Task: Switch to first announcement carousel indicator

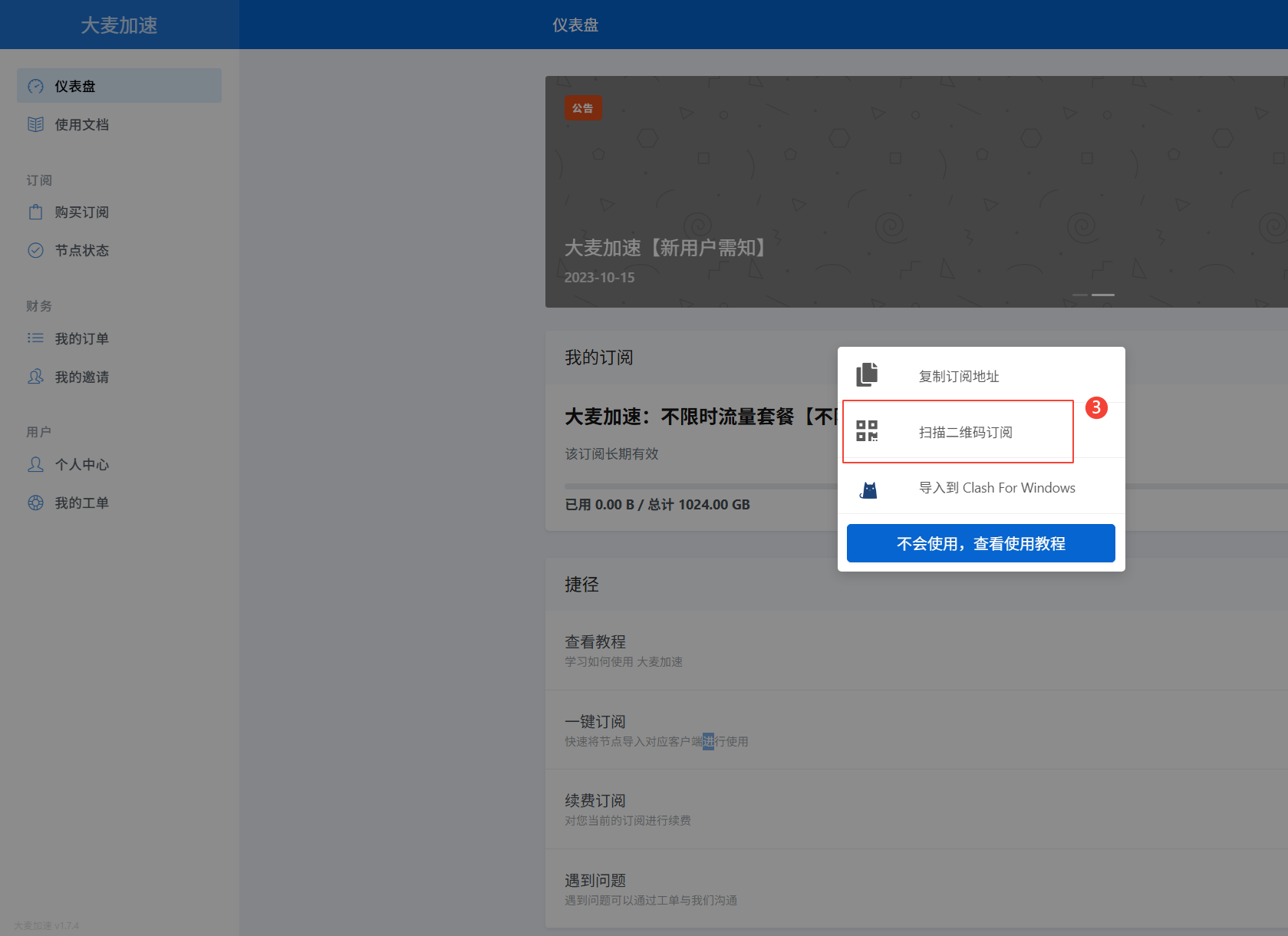Action: 1079,295
